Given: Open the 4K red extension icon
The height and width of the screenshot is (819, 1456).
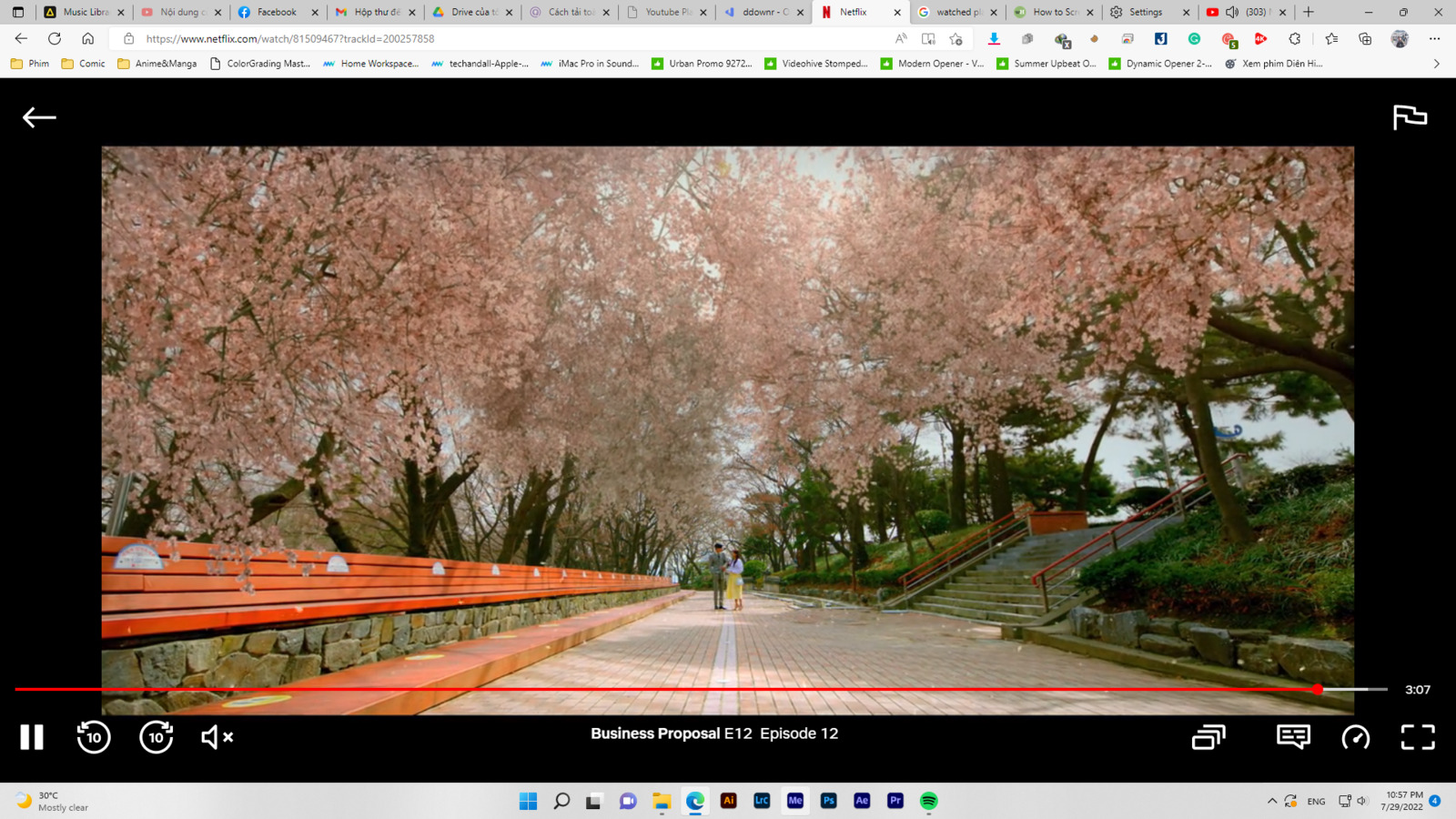Looking at the screenshot, I should click(1260, 38).
